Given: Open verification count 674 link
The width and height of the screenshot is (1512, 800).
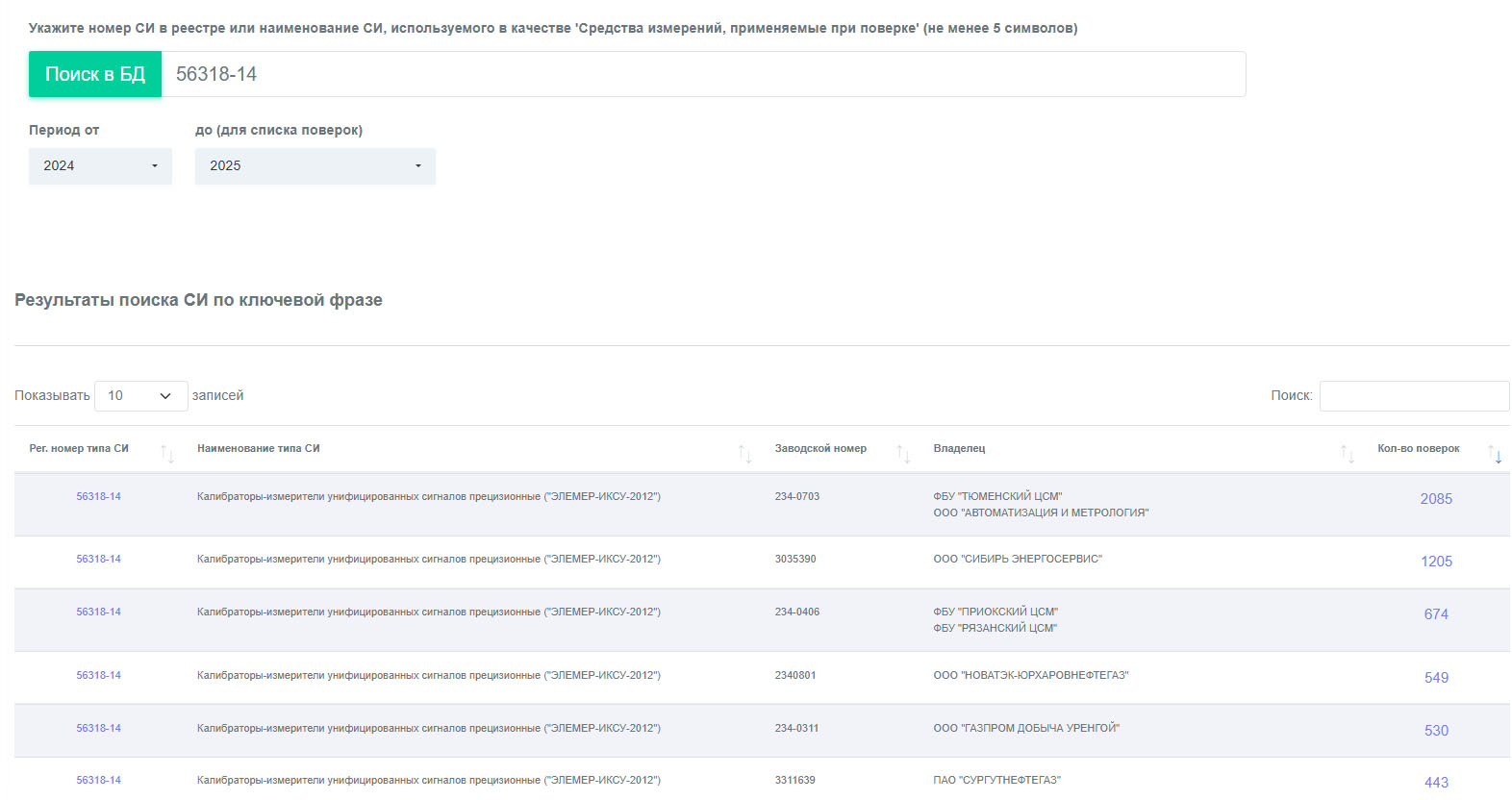Looking at the screenshot, I should click(x=1436, y=614).
